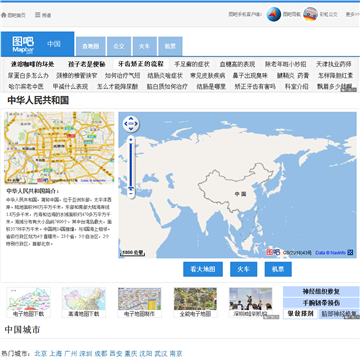The width and height of the screenshot is (360, 360).
Task: Click the 广州 city link
Action: point(71,354)
